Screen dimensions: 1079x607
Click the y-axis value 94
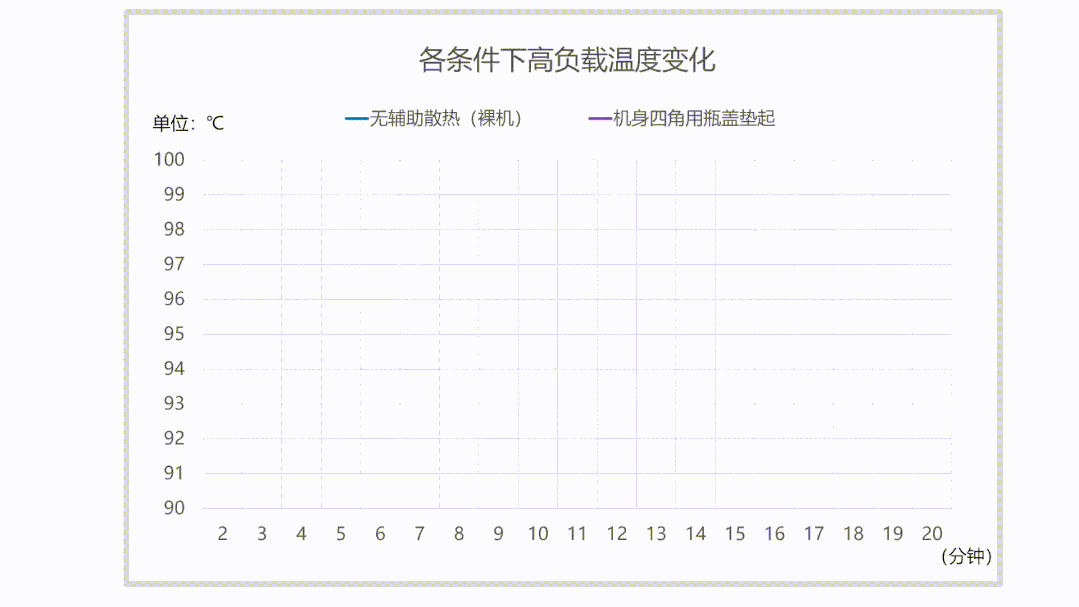(174, 369)
